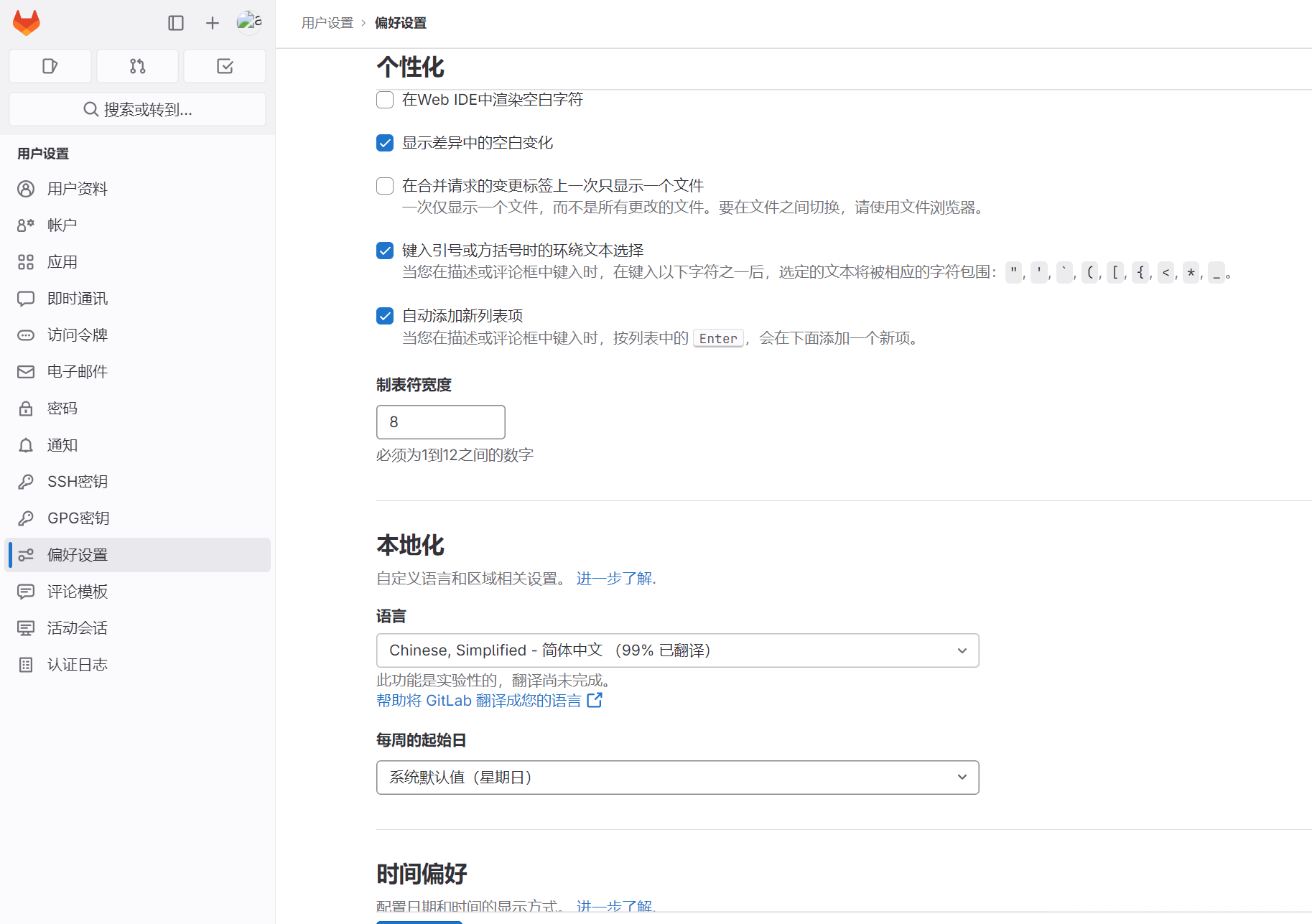1312x924 pixels.
Task: Open assigned issues icon
Action: tap(50, 66)
